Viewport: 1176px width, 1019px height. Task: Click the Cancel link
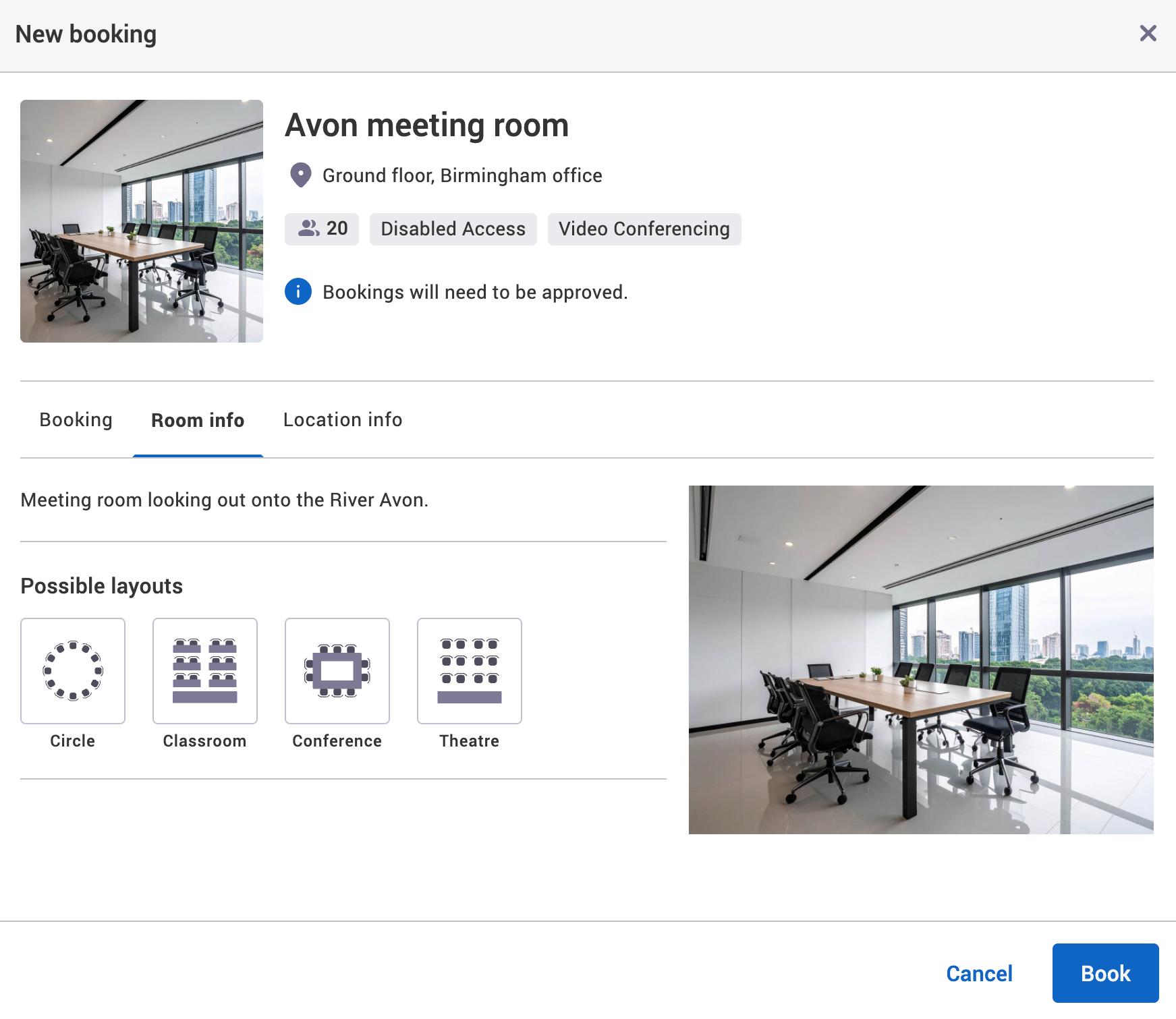[979, 973]
